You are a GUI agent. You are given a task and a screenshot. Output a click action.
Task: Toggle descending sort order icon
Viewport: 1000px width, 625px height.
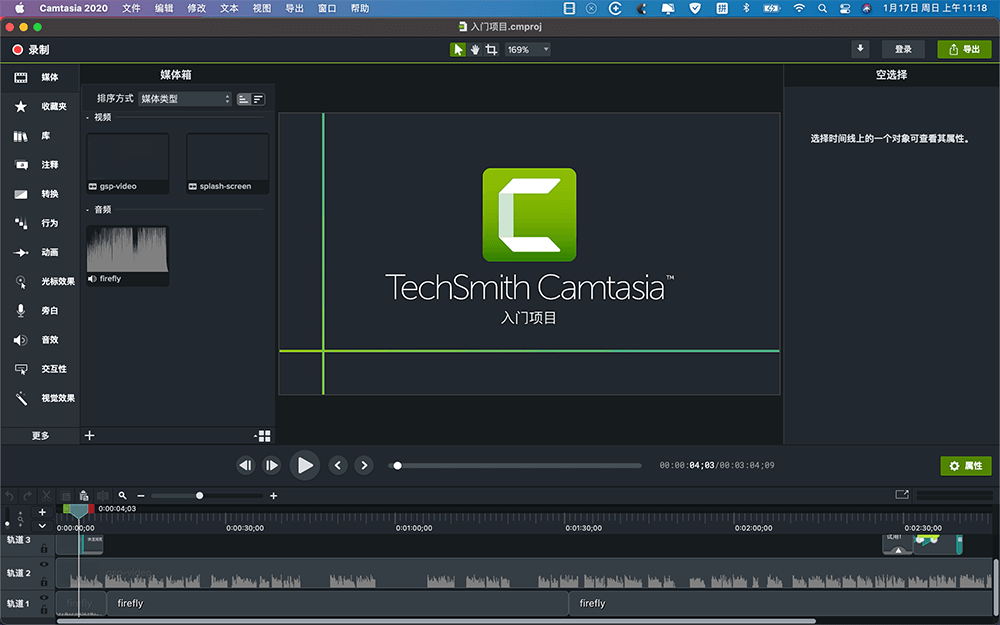pyautogui.click(x=258, y=99)
